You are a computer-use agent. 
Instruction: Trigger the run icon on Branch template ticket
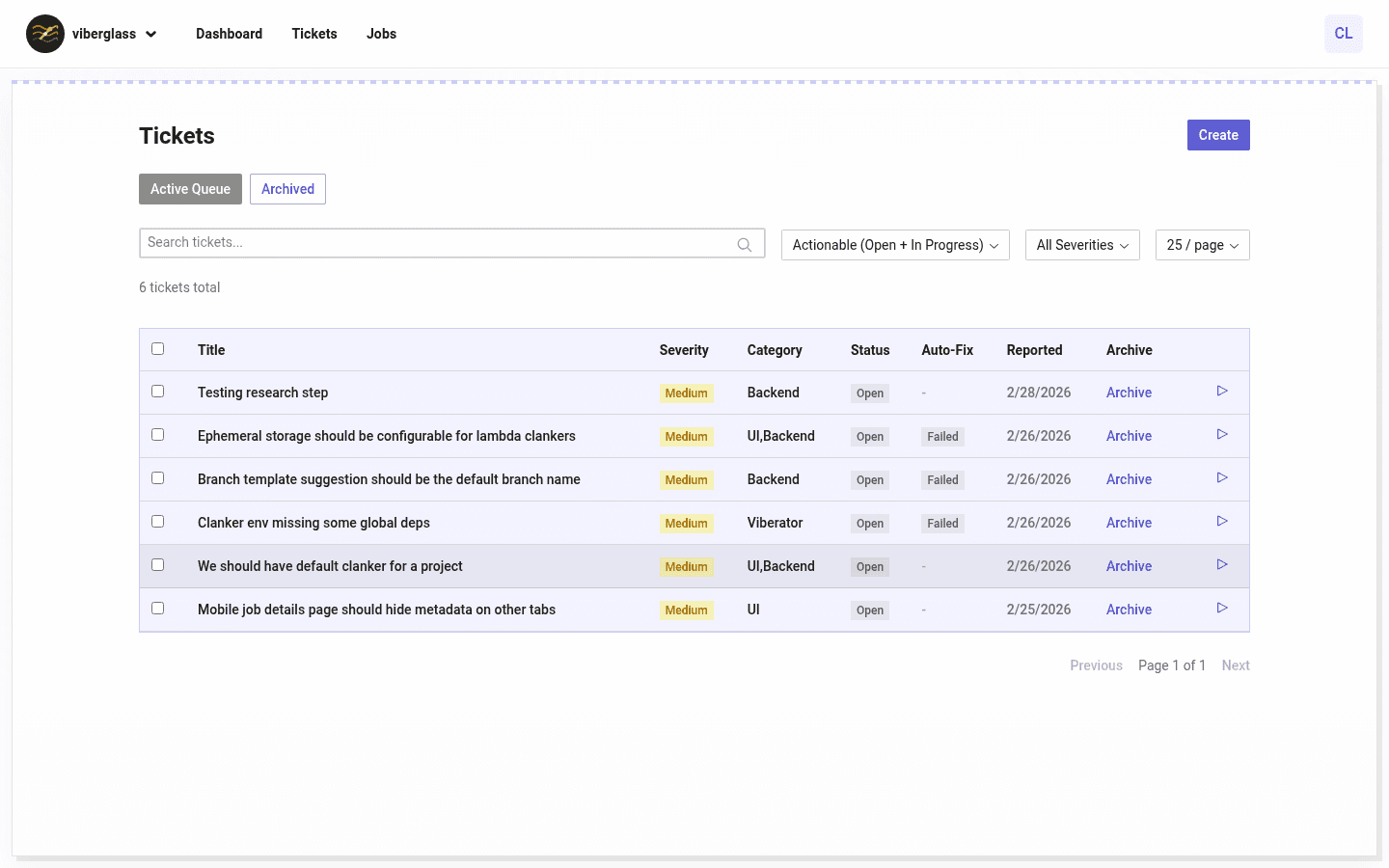pyautogui.click(x=1222, y=477)
